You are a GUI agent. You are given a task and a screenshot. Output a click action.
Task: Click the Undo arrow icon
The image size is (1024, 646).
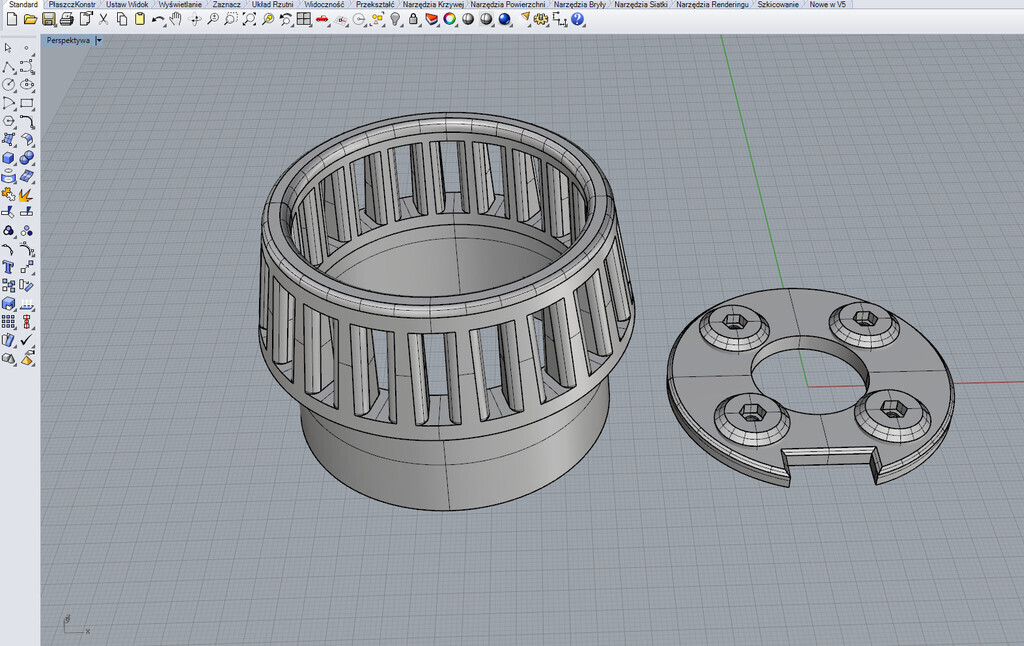[157, 19]
